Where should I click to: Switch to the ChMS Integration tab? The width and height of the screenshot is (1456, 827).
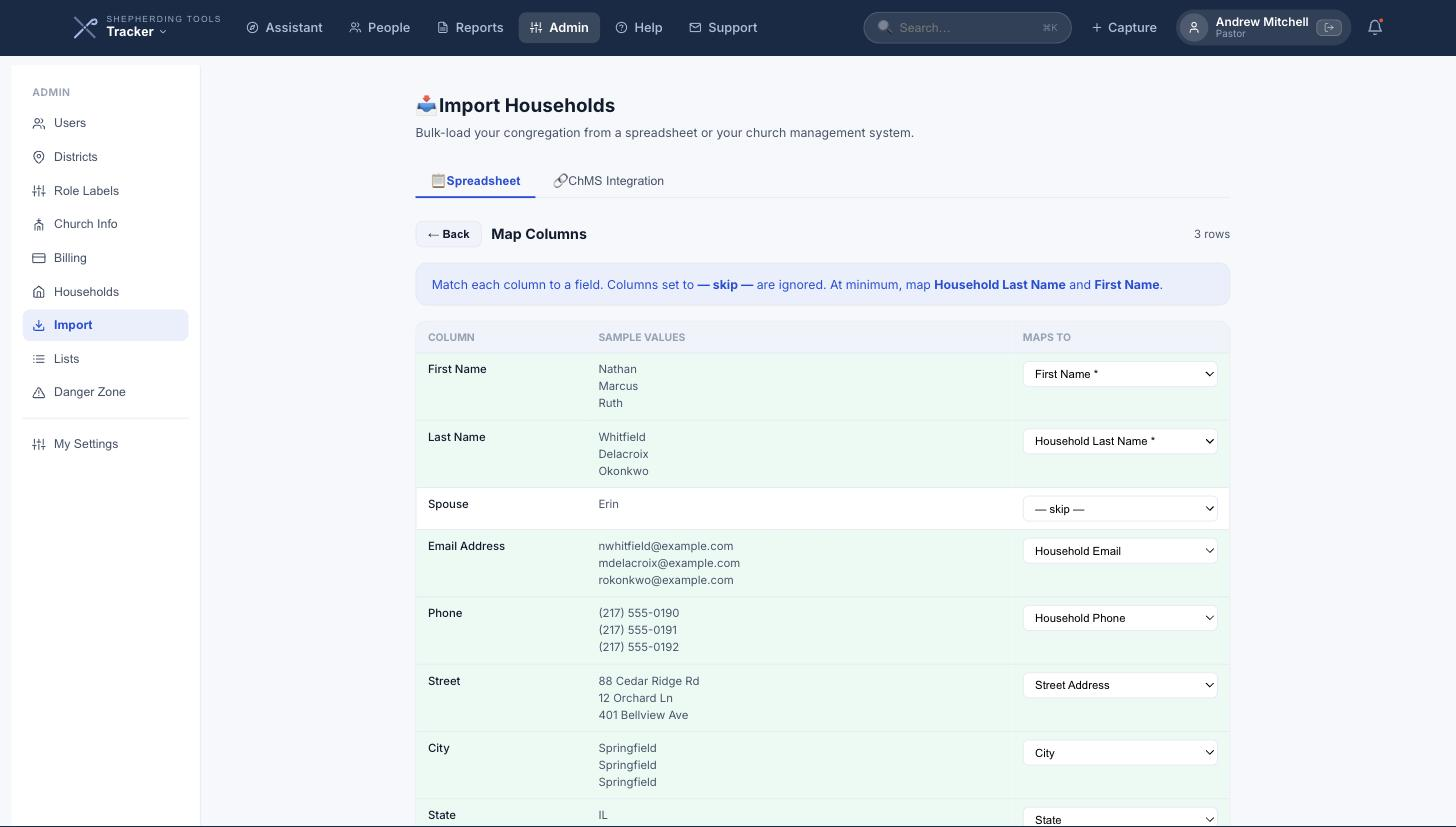[x=608, y=181]
